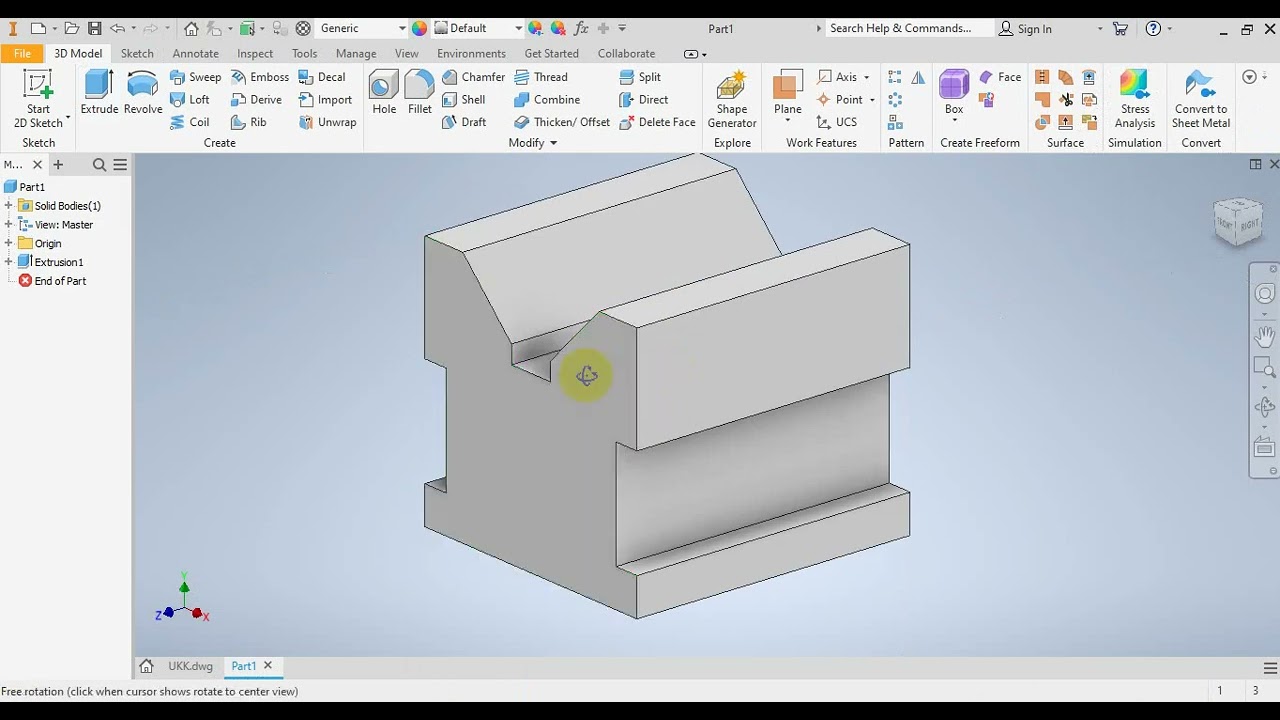Click the Delete Face tool
Image resolution: width=1280 pixels, height=720 pixels.
tap(657, 122)
